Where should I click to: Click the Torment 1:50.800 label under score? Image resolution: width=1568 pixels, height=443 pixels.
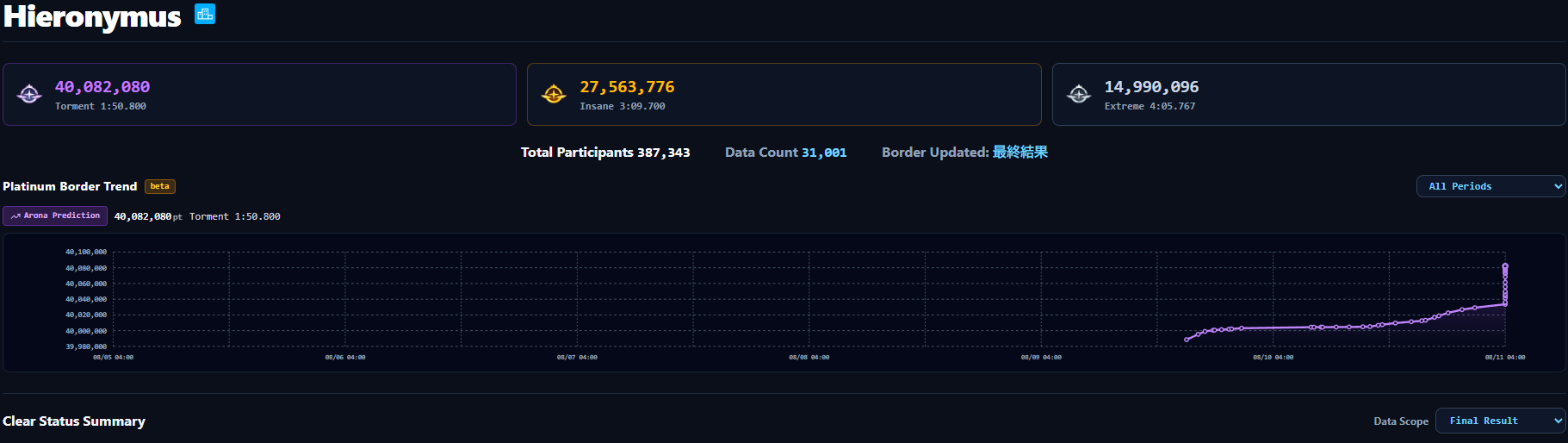pos(101,106)
